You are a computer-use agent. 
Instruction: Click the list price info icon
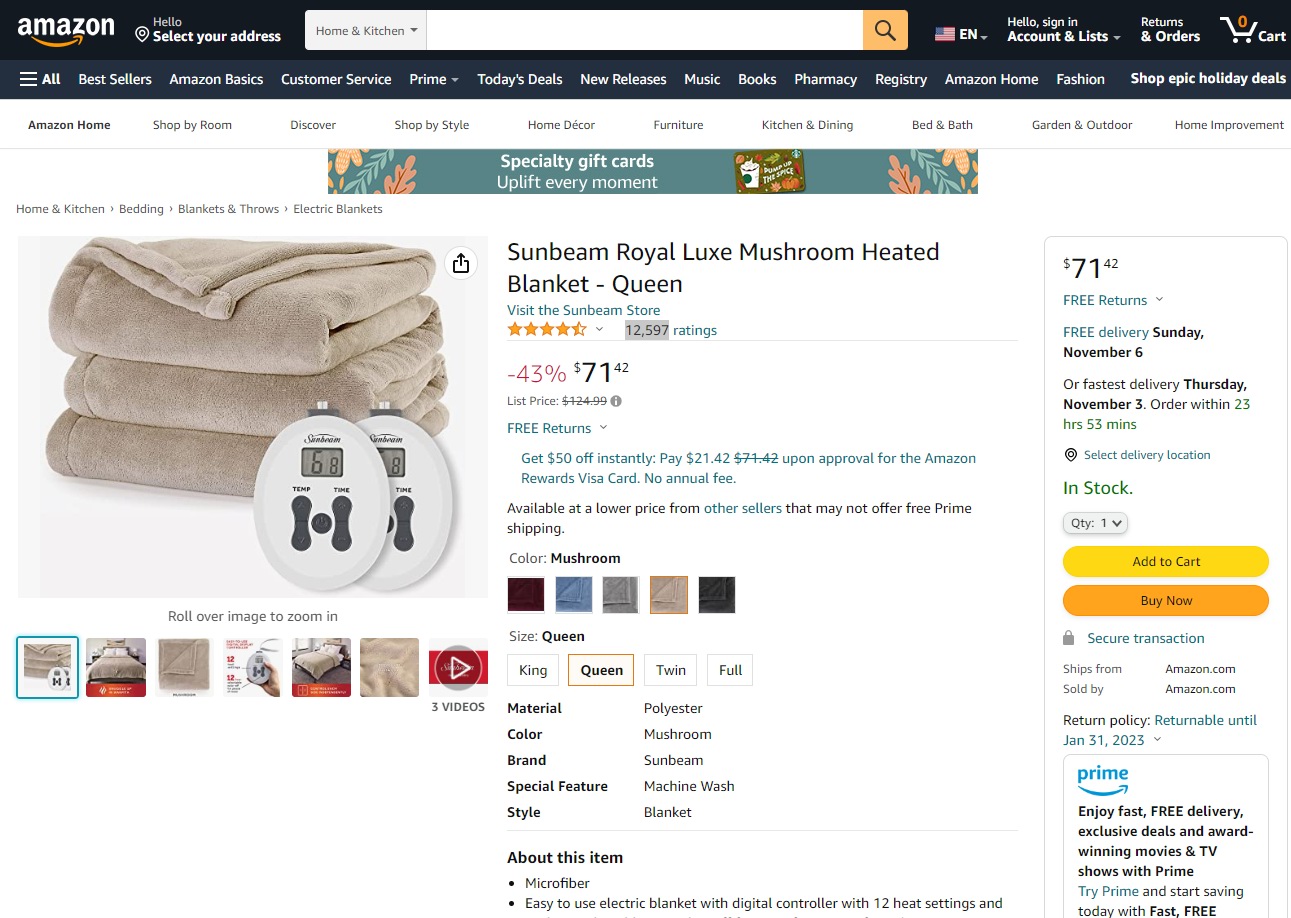point(616,402)
